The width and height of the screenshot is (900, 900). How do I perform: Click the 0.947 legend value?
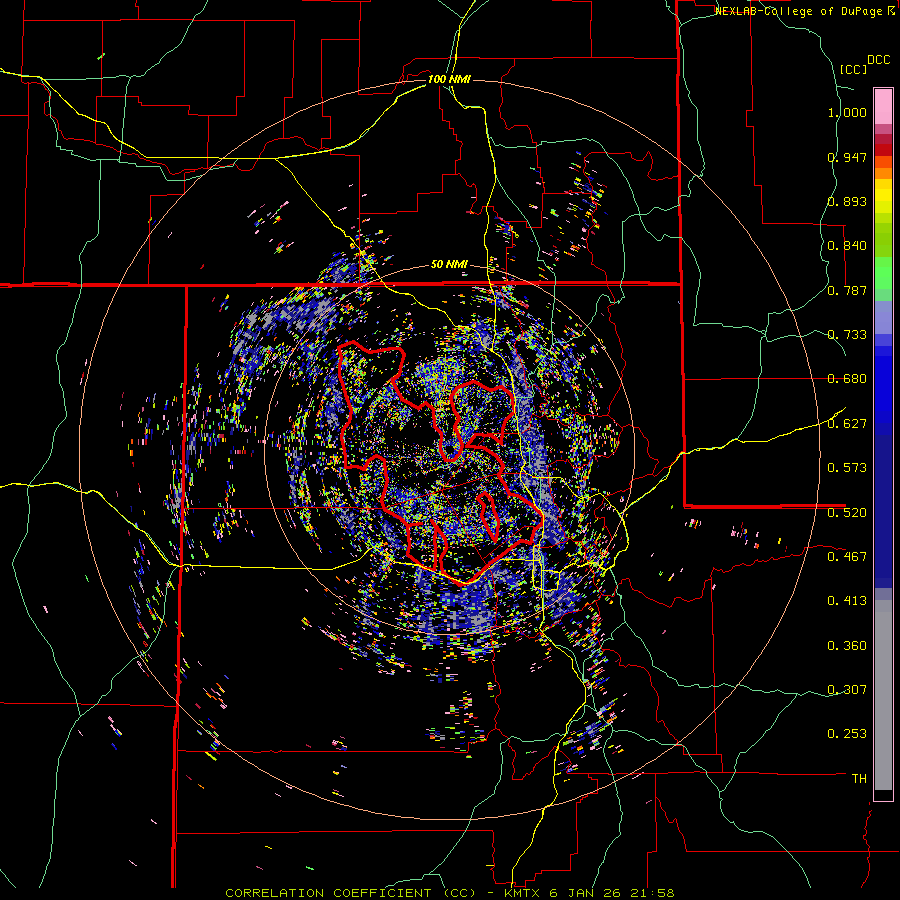click(847, 157)
